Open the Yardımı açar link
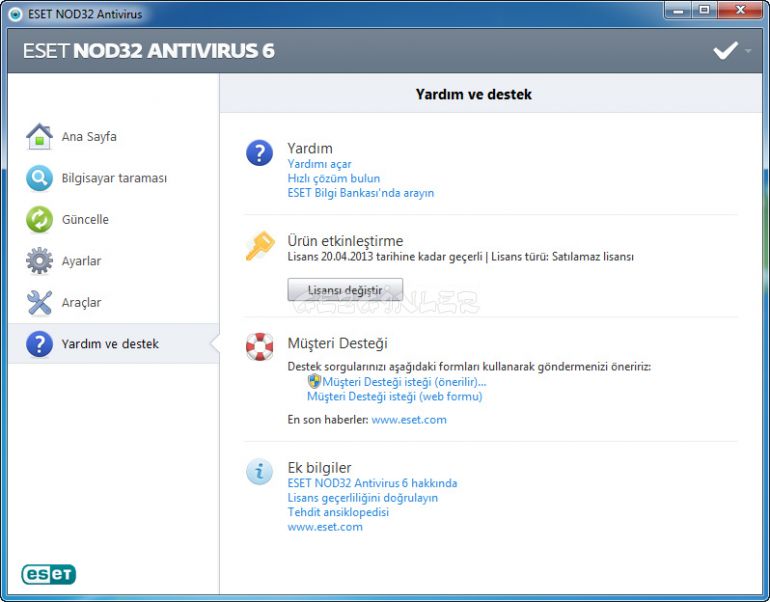 [x=319, y=164]
